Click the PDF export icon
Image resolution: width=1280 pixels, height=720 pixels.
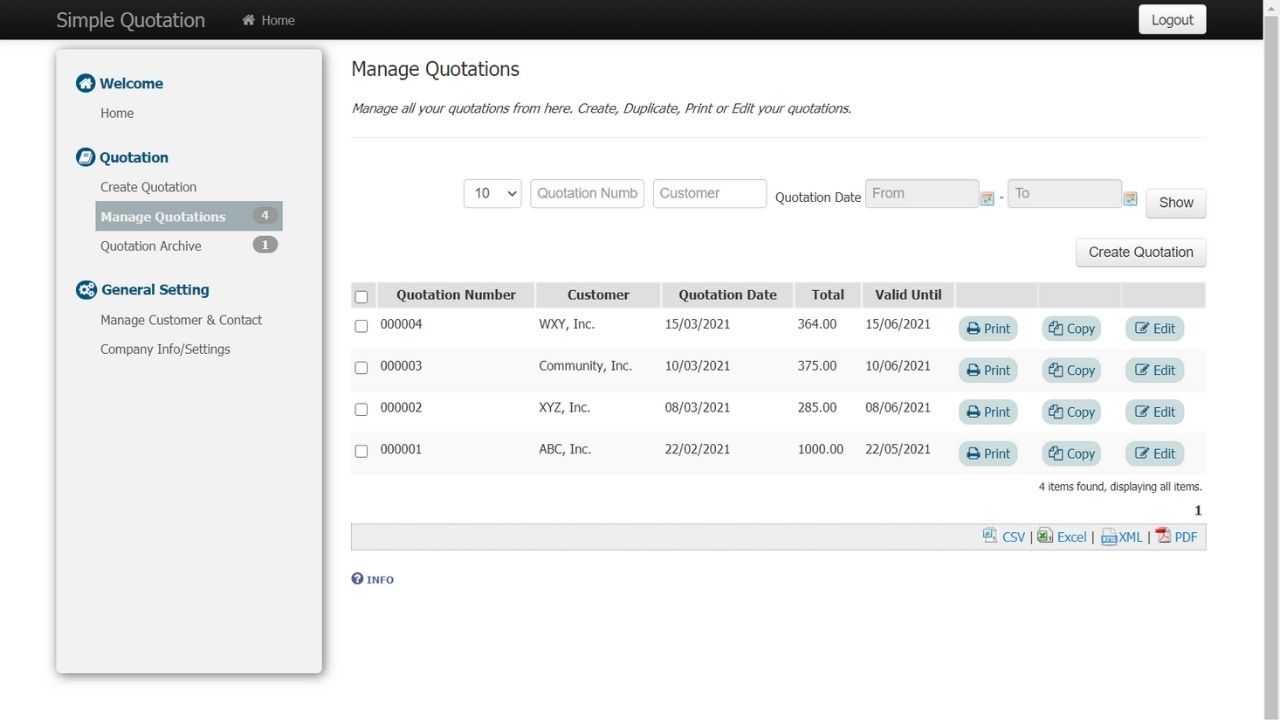click(1163, 536)
